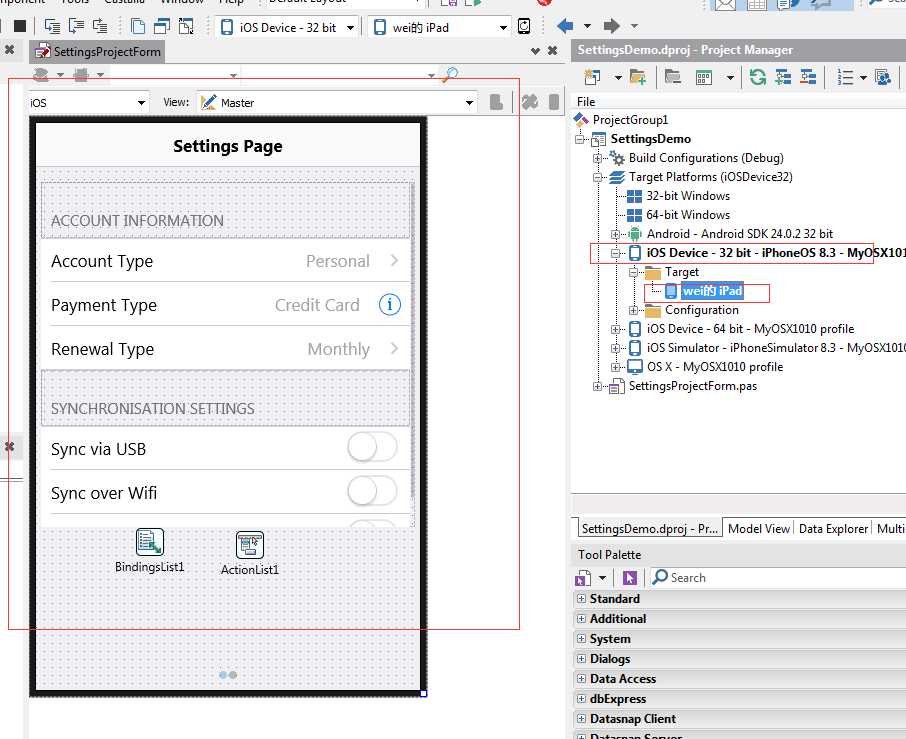The height and width of the screenshot is (739, 906).
Task: Click the numbered list Sort icon
Action: tap(845, 77)
